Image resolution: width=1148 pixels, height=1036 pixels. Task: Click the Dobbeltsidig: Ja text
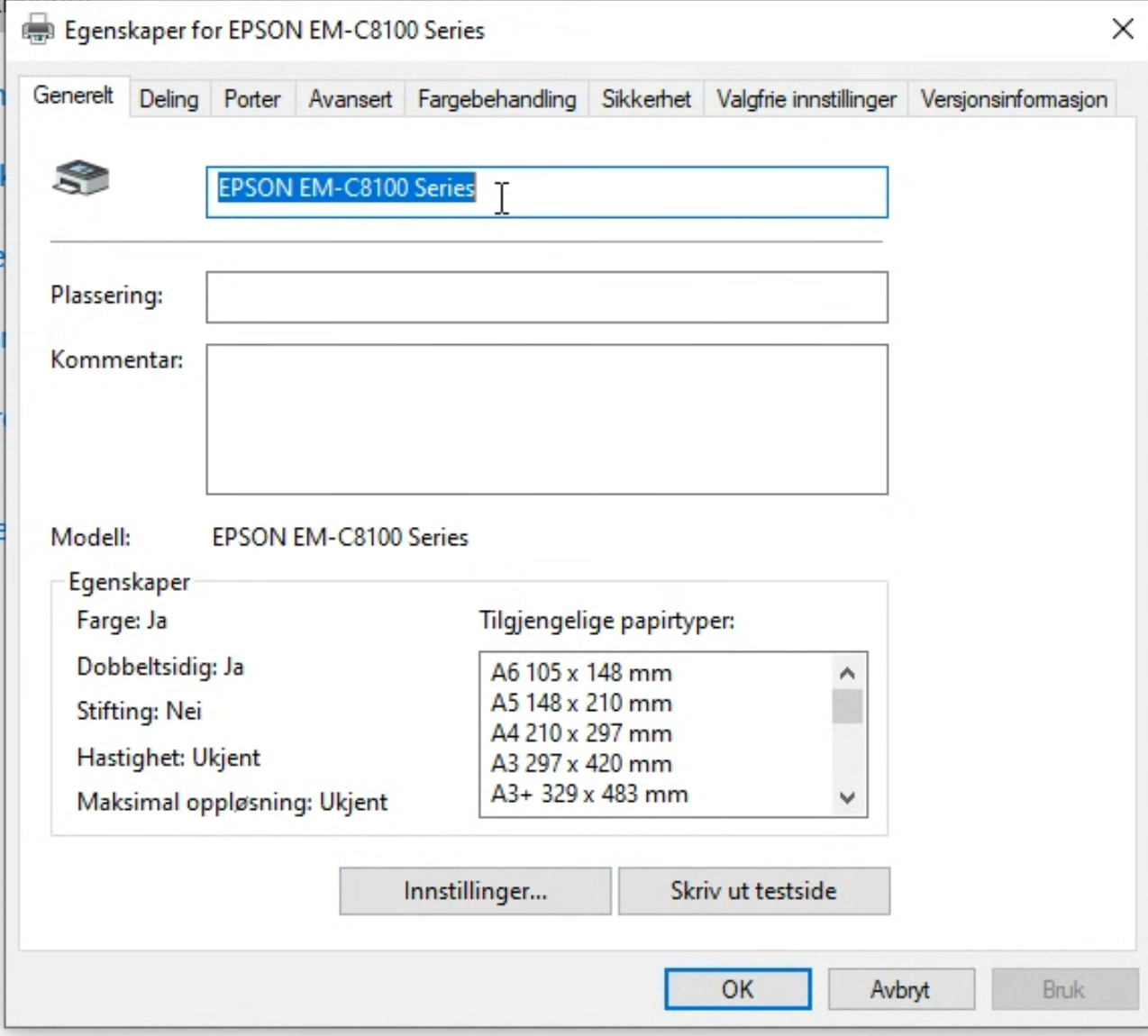tap(160, 667)
